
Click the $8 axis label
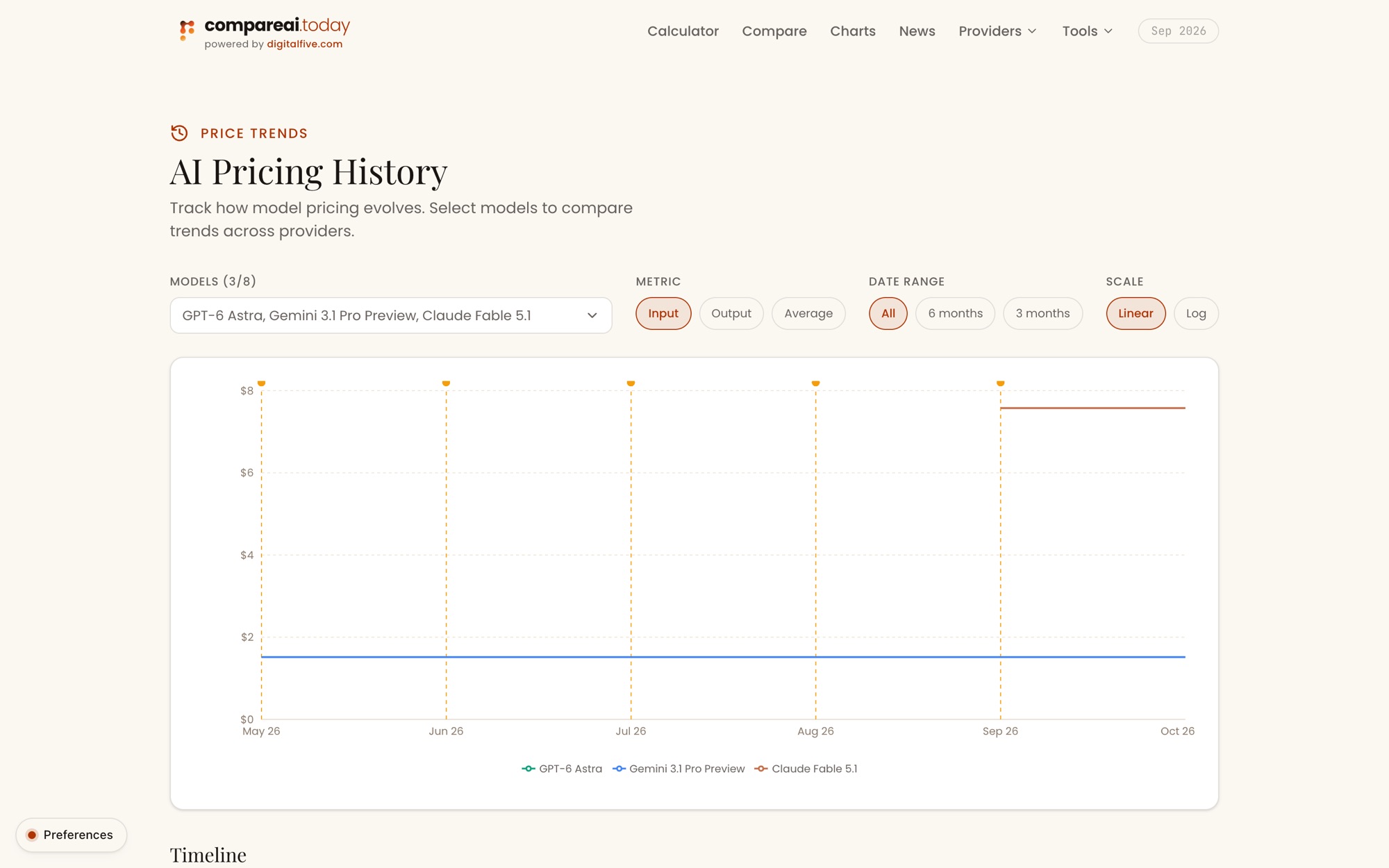point(247,391)
